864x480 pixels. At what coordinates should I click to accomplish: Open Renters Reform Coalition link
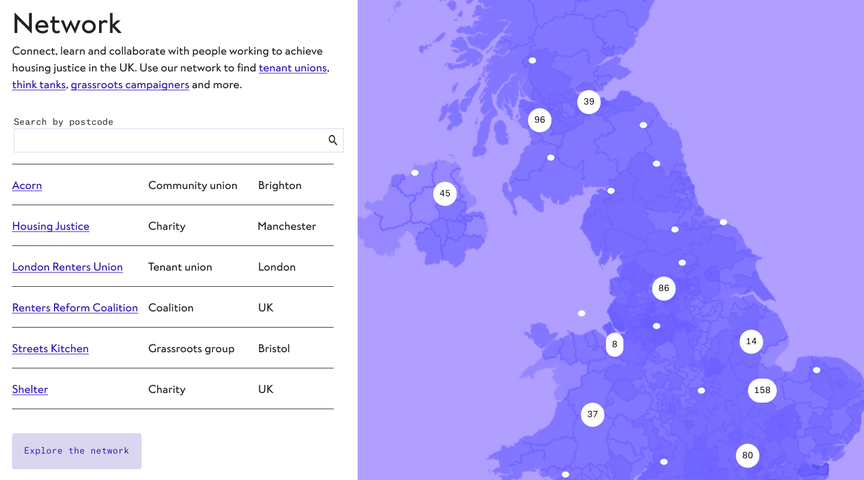tap(75, 308)
